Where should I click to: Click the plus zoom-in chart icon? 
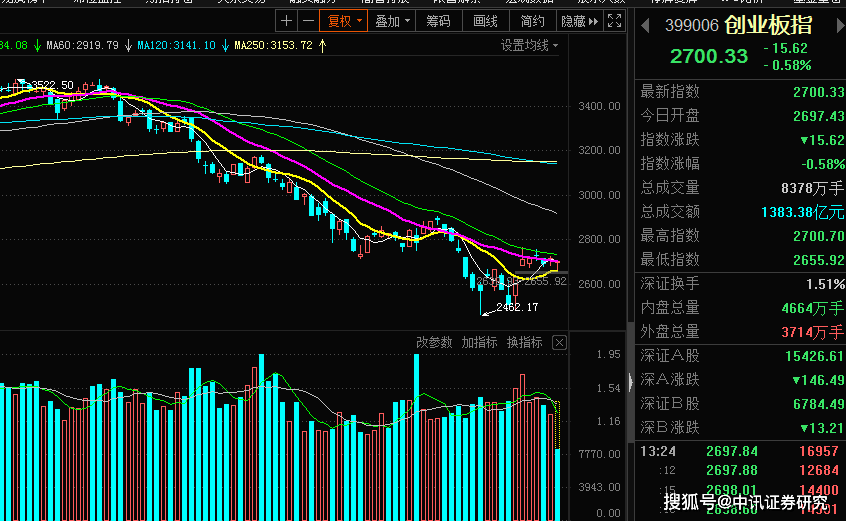[x=286, y=21]
